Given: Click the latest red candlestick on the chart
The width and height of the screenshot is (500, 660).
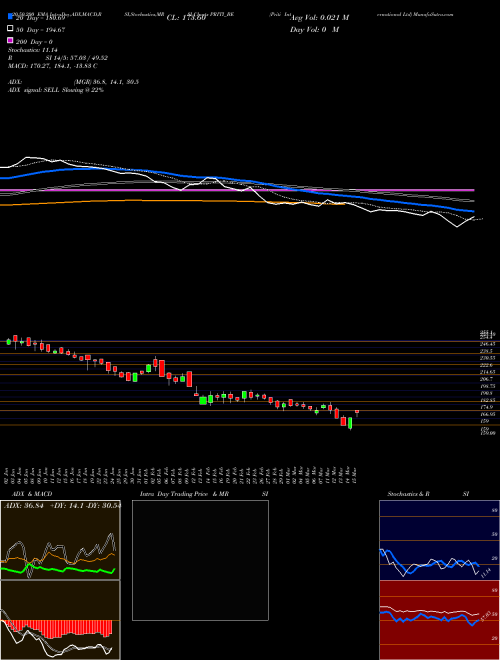Looking at the screenshot, I should [x=357, y=412].
